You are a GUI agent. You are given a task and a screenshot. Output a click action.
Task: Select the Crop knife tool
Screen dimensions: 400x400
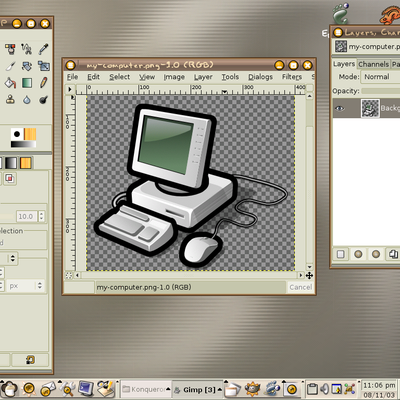[10, 66]
